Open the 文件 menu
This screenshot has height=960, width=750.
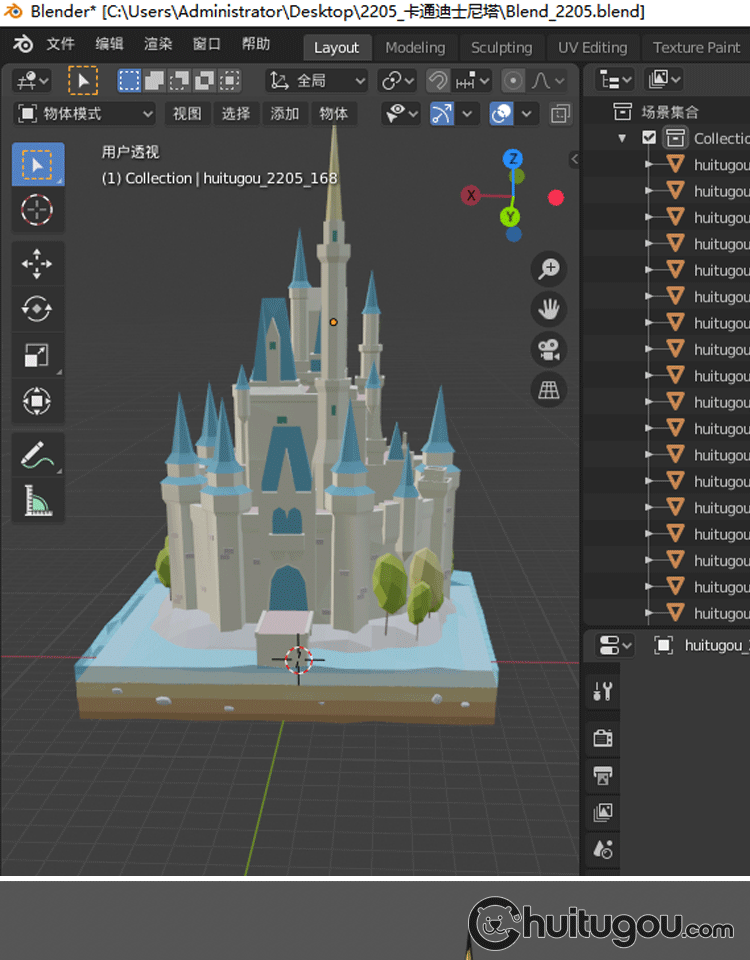(x=60, y=44)
